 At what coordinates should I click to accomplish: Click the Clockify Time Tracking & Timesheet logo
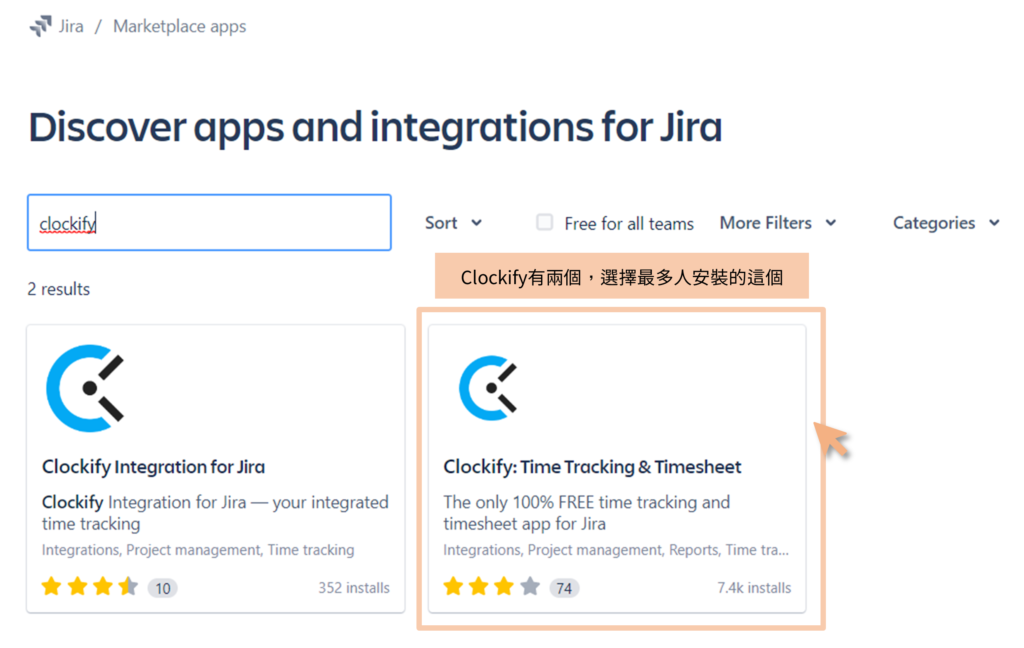[x=488, y=388]
